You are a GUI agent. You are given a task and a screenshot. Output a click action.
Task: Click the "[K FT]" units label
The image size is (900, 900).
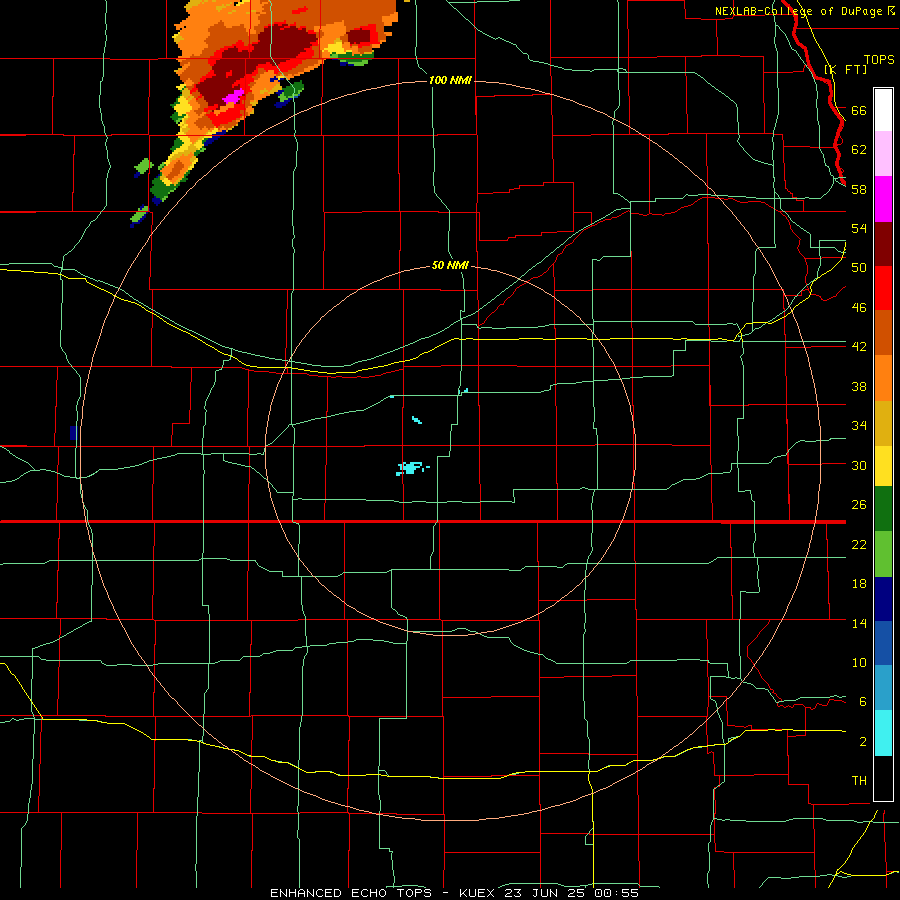846,69
